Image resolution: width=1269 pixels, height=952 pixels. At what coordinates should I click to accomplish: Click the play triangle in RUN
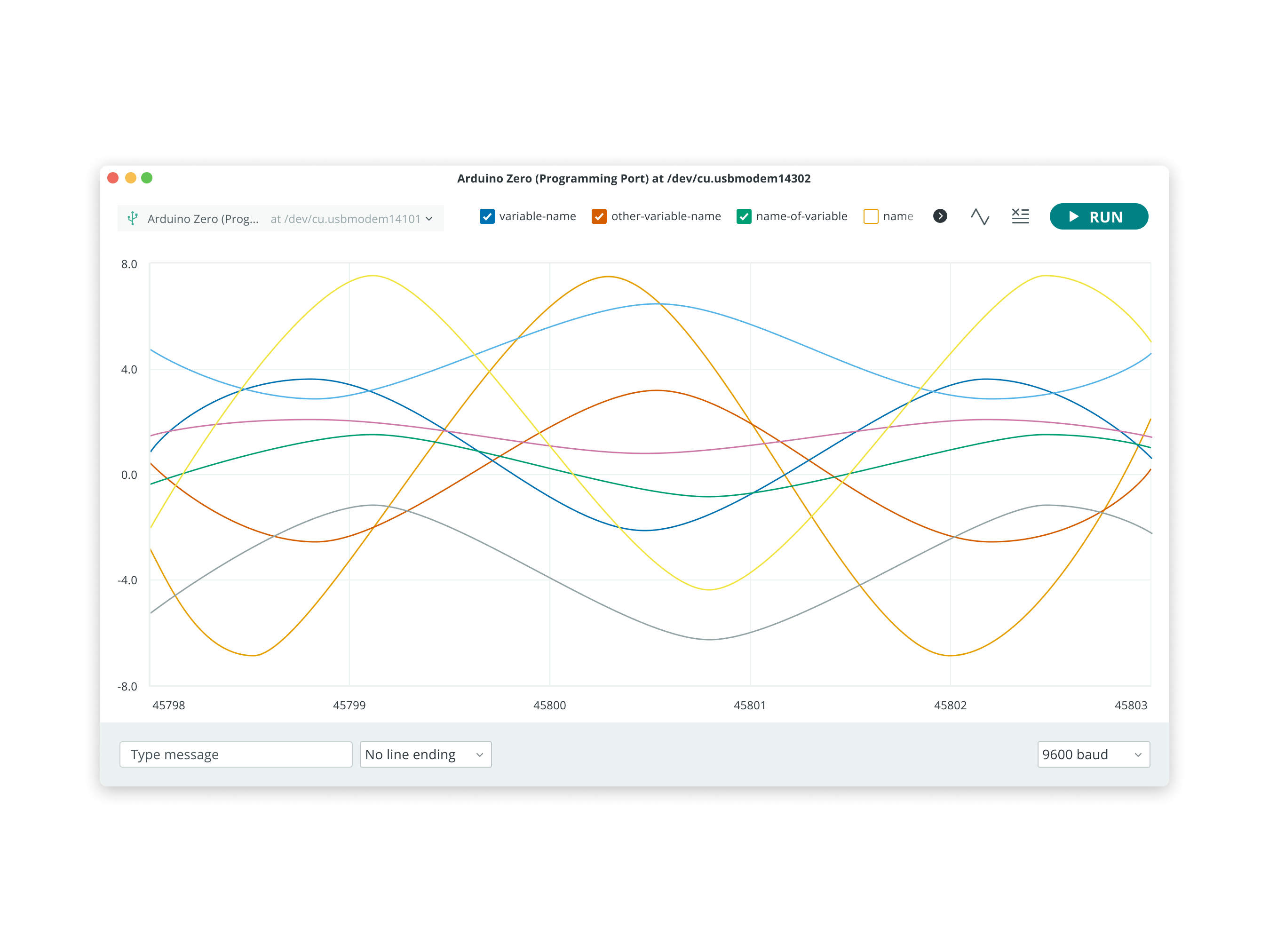pos(1073,217)
